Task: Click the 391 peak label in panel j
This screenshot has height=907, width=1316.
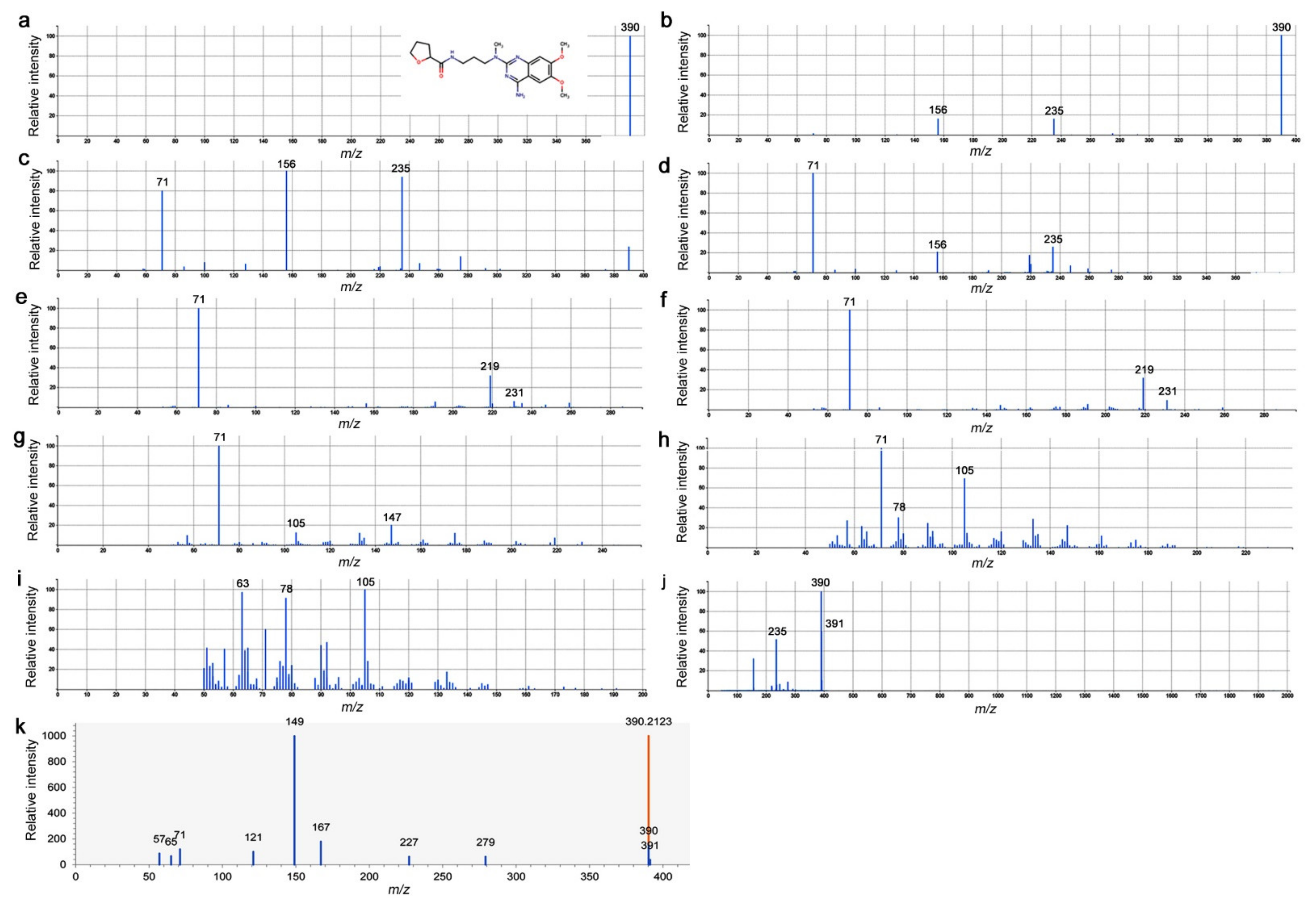Action: point(834,624)
